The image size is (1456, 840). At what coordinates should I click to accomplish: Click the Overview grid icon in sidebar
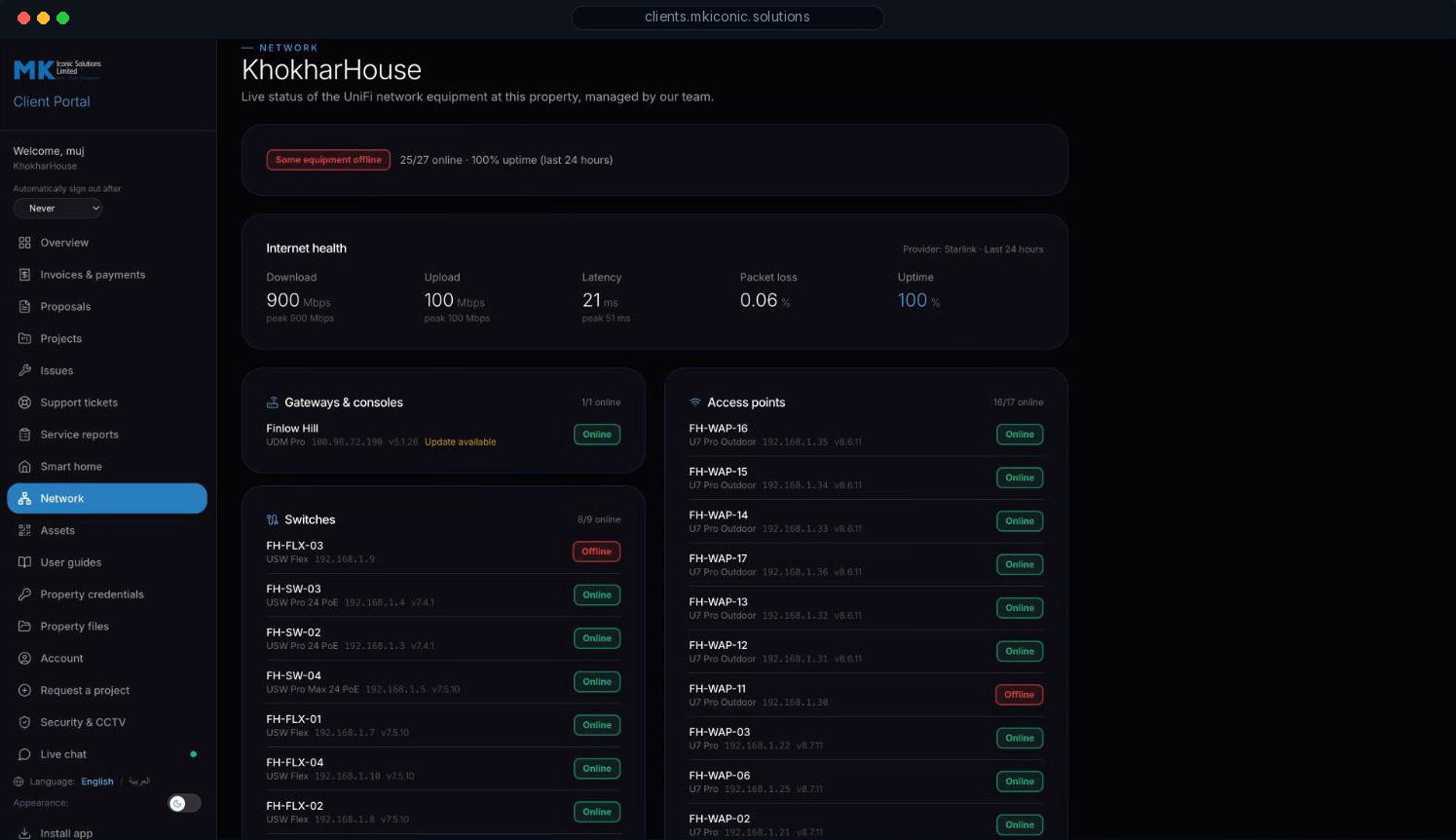click(24, 243)
